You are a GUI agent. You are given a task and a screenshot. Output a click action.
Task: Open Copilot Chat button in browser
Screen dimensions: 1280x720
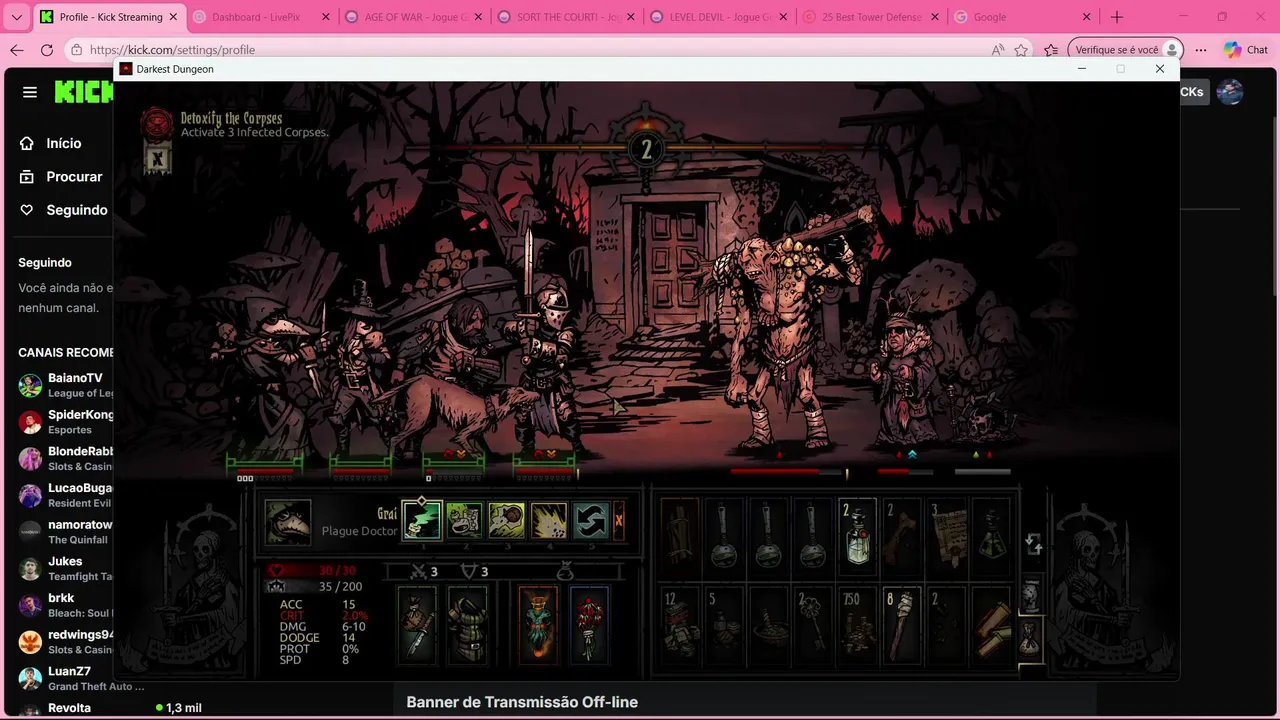tap(1246, 50)
